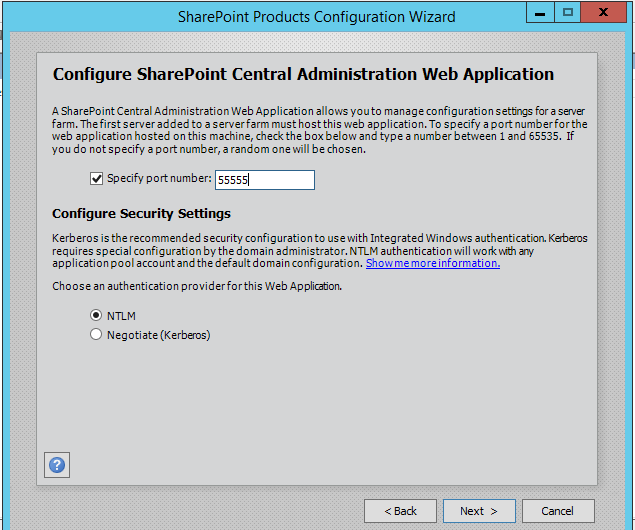Cancel the configuration wizard
Viewport: 635px width, 530px height.
click(558, 511)
